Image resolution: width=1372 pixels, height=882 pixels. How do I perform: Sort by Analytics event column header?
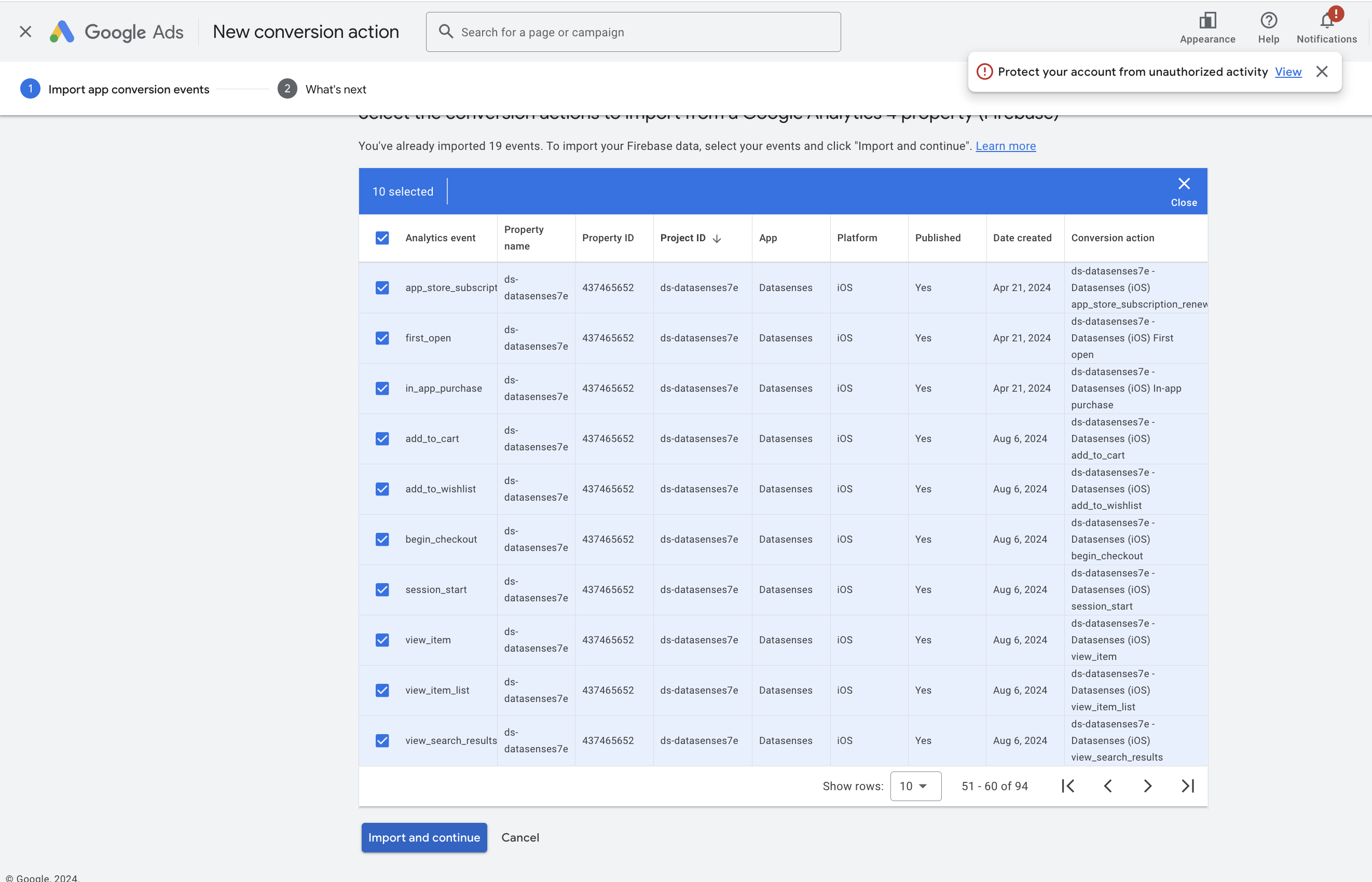pyautogui.click(x=440, y=238)
